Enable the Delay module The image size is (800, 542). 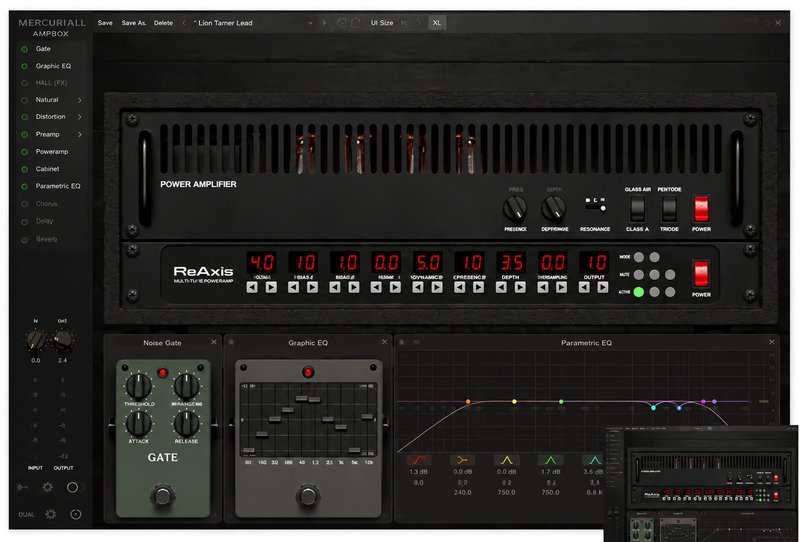(24, 222)
